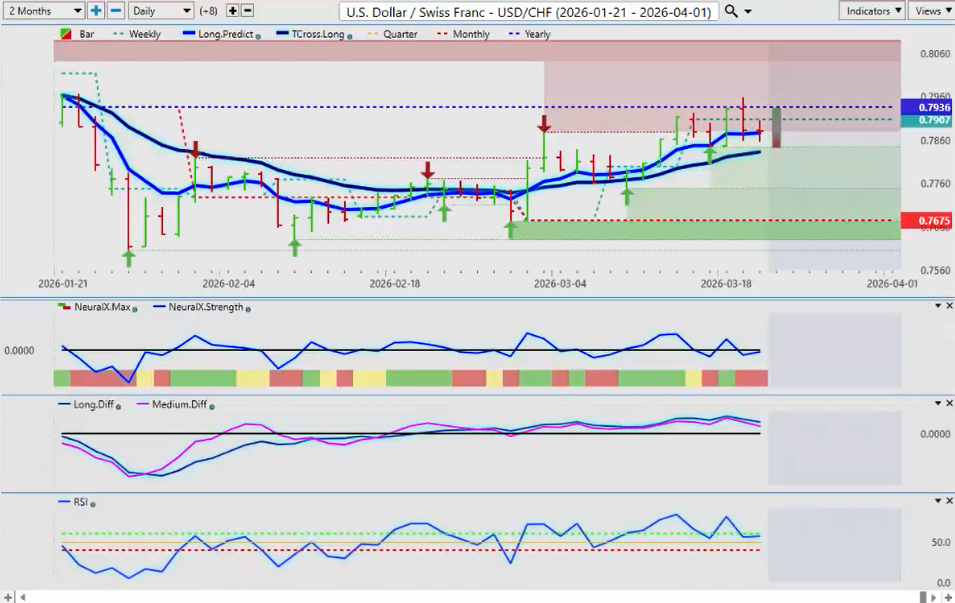The height and width of the screenshot is (603, 955).
Task: Click the small minus button after (+8)
Action: [x=247, y=10]
